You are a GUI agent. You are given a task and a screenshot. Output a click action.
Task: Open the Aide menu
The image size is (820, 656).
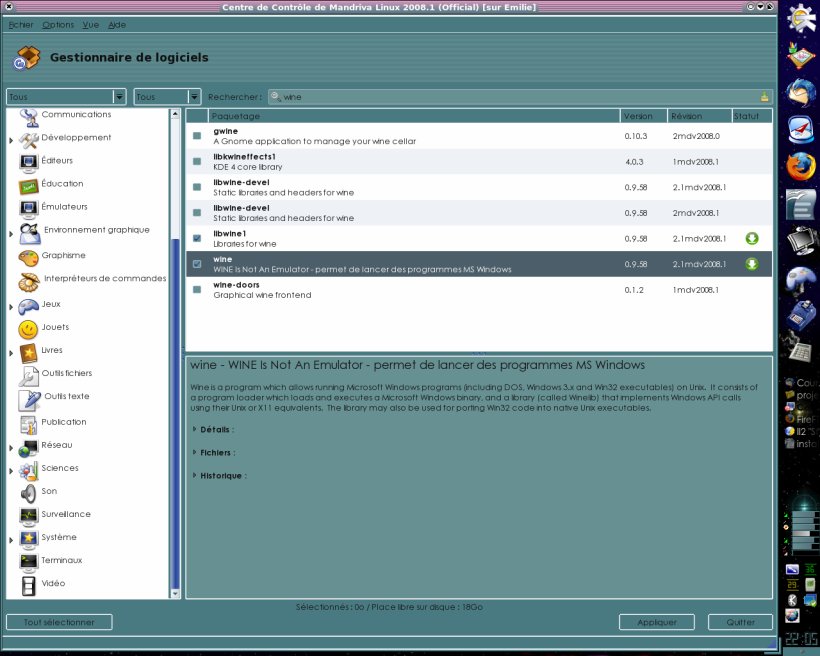117,25
